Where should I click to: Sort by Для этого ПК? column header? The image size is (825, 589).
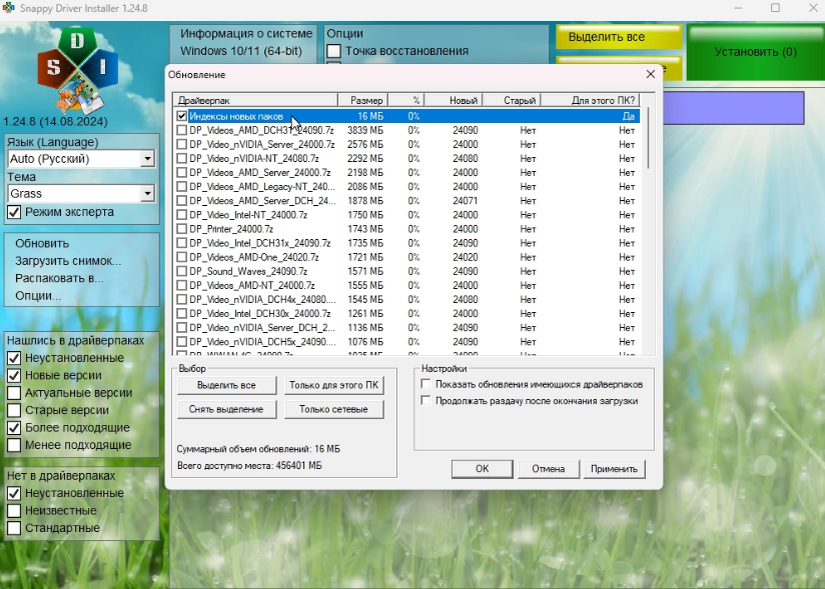pos(591,100)
